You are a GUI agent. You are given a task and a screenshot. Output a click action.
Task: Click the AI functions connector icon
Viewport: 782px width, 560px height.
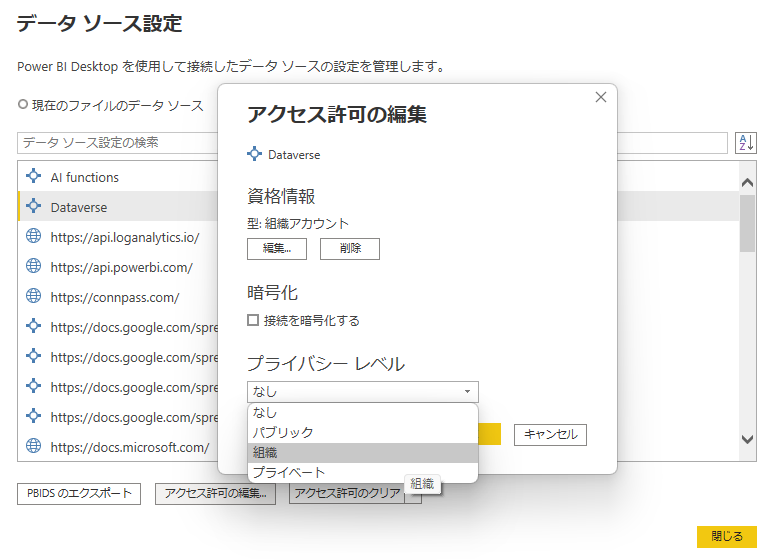point(33,177)
